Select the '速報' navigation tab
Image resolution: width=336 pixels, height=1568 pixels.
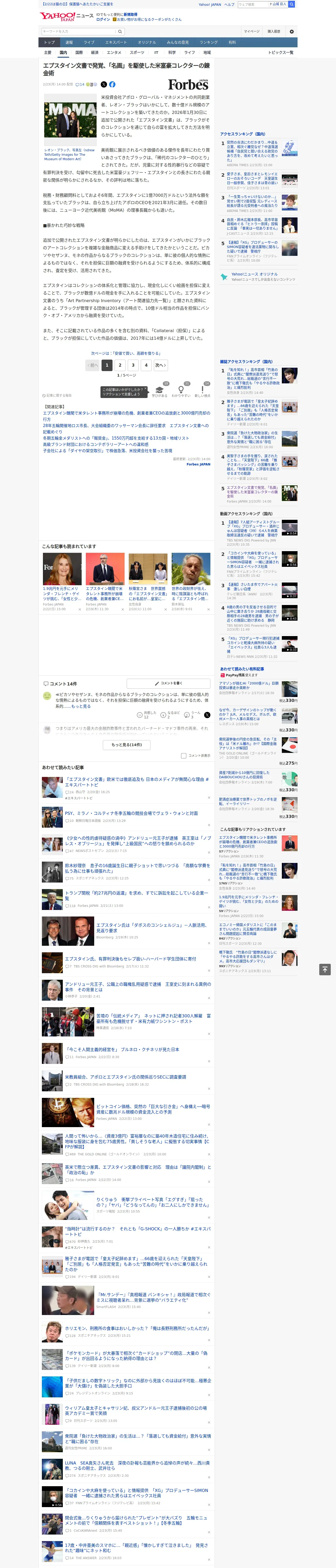pyautogui.click(x=69, y=43)
